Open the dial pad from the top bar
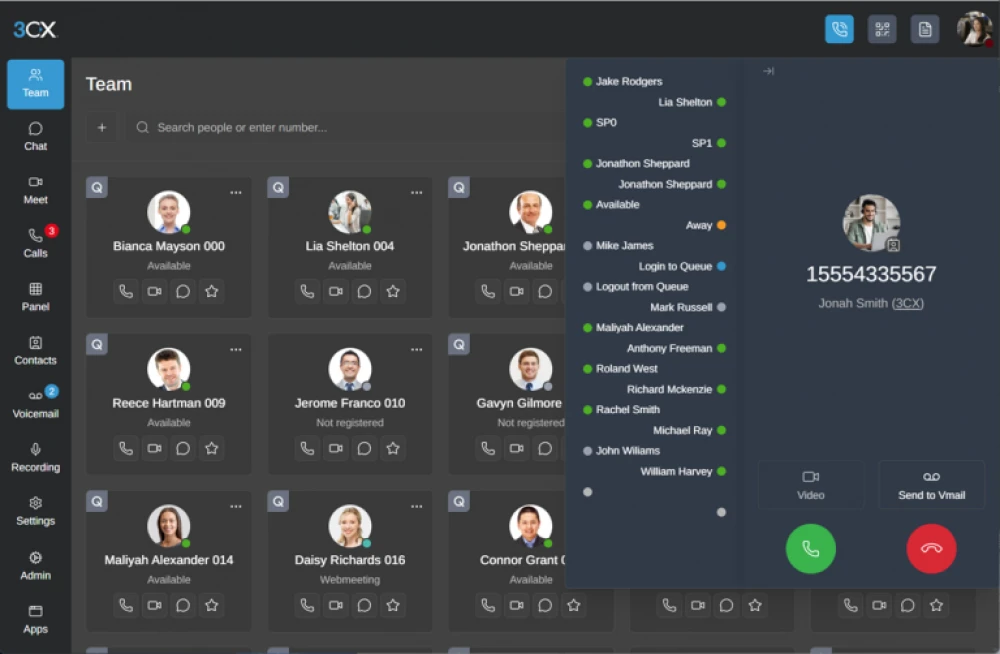 pos(839,28)
